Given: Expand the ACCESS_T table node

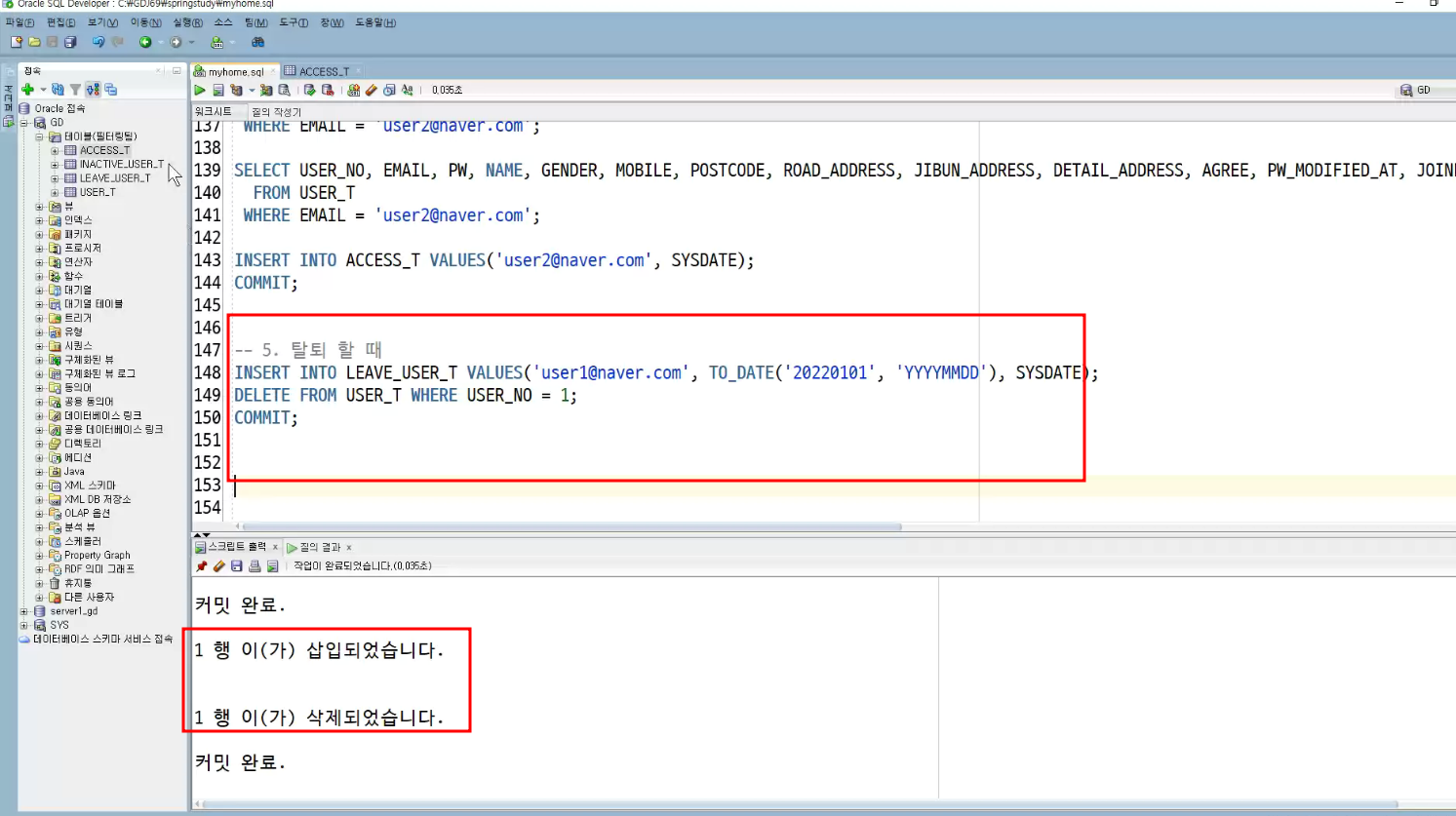Looking at the screenshot, I should (56, 150).
